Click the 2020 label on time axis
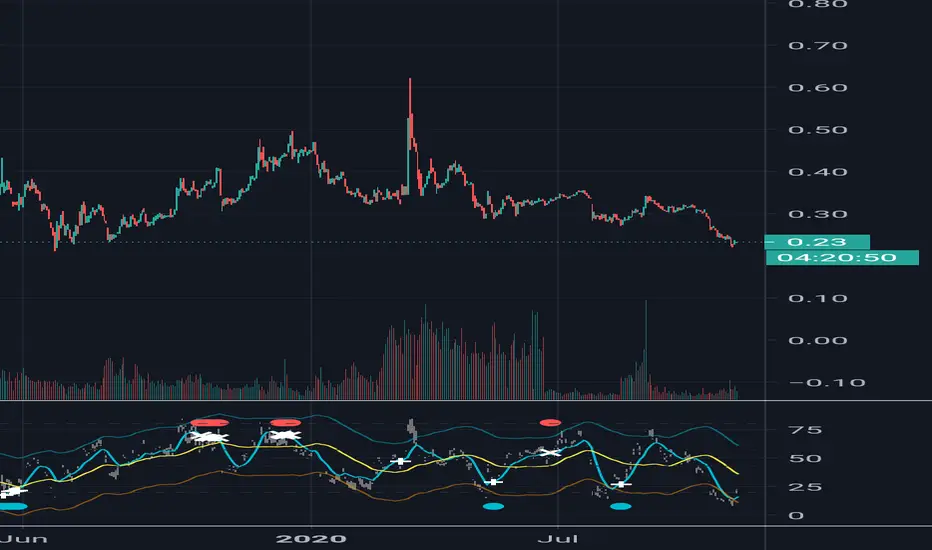Image resolution: width=932 pixels, height=550 pixels. (311, 539)
